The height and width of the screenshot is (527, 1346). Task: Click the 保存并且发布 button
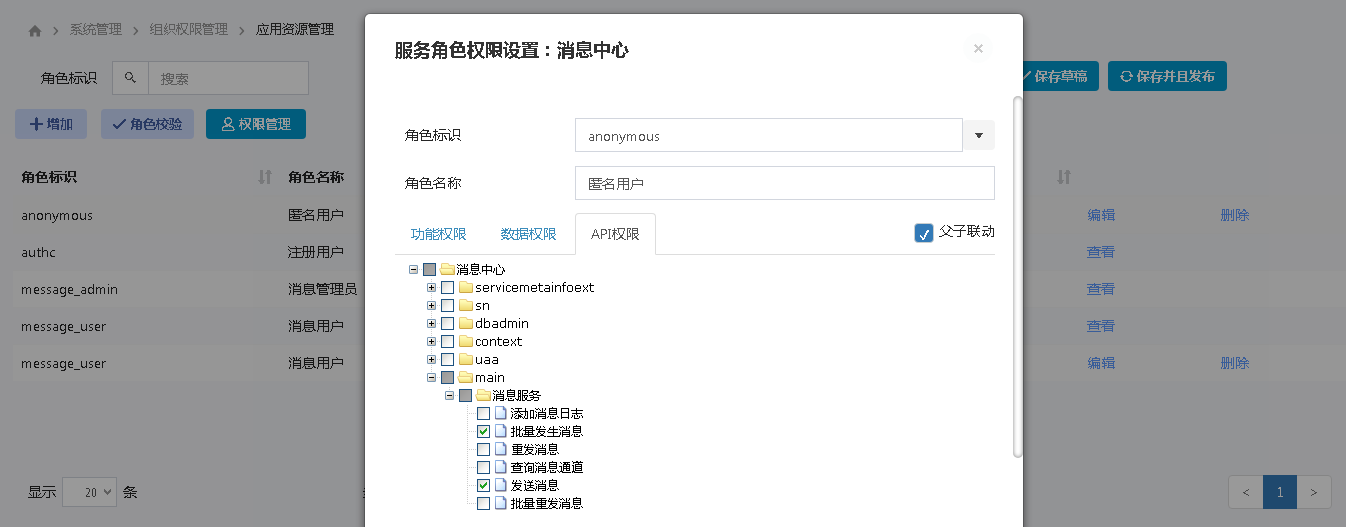coord(1167,76)
